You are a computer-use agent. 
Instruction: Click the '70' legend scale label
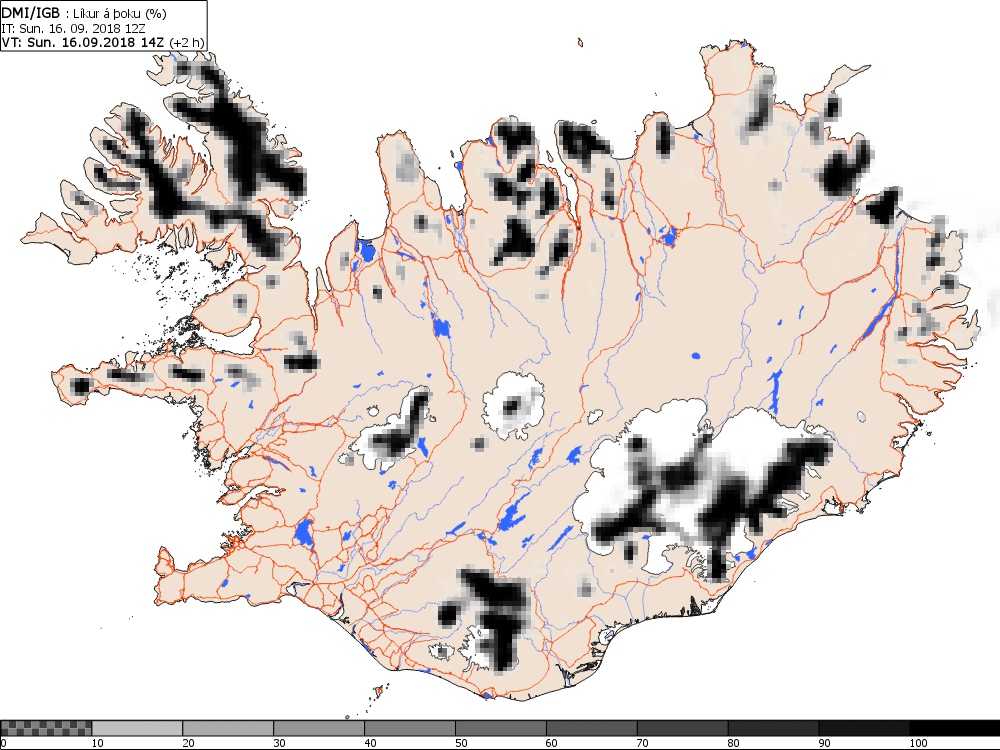pyautogui.click(x=643, y=743)
